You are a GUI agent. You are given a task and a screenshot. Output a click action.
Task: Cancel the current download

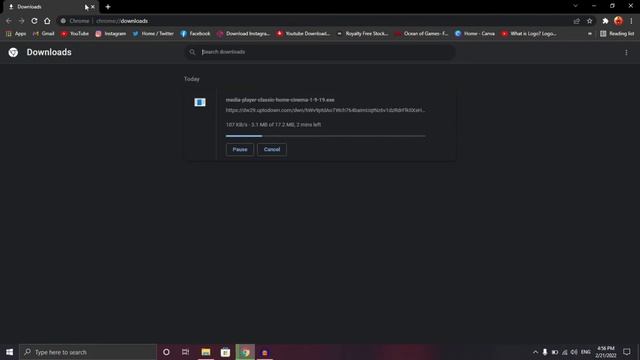point(272,149)
